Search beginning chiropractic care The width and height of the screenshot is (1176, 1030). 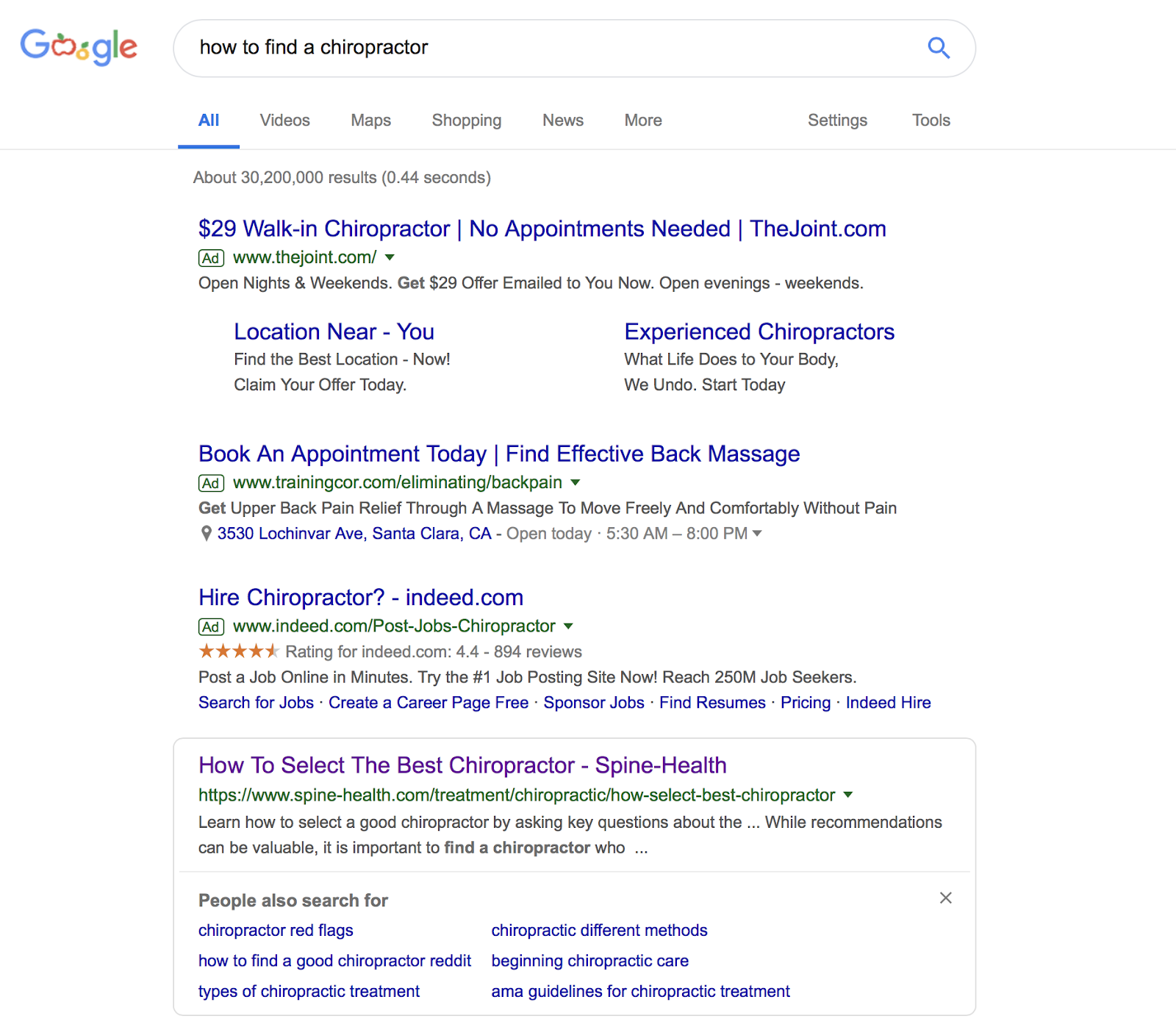pos(589,961)
